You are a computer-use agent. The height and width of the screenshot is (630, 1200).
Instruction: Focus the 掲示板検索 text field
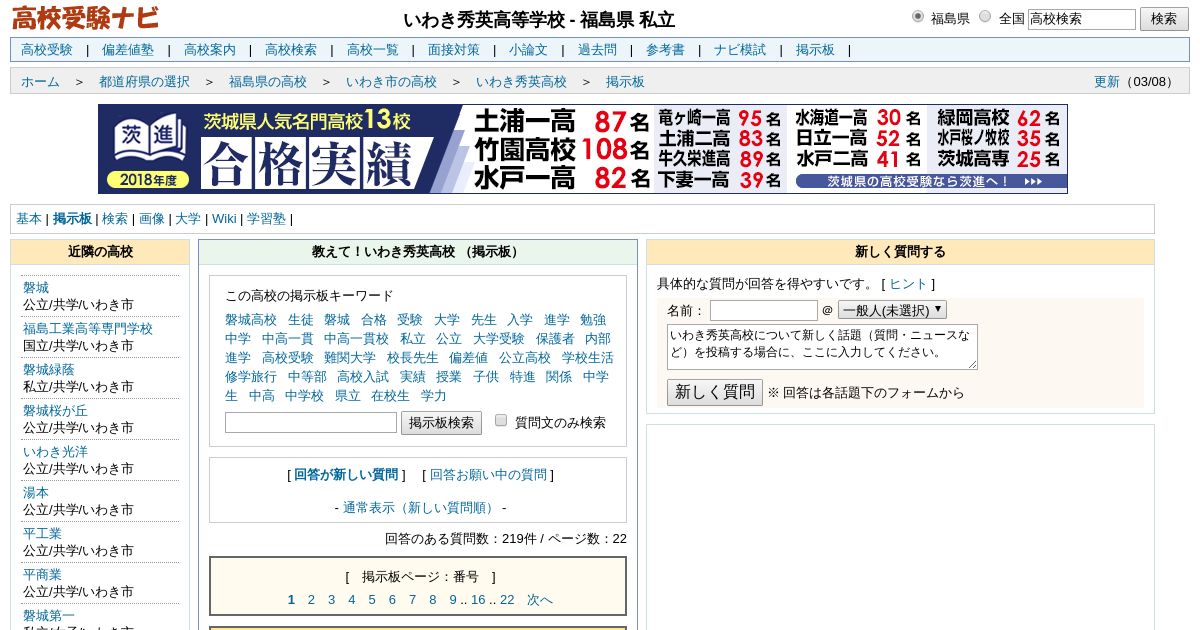[311, 423]
